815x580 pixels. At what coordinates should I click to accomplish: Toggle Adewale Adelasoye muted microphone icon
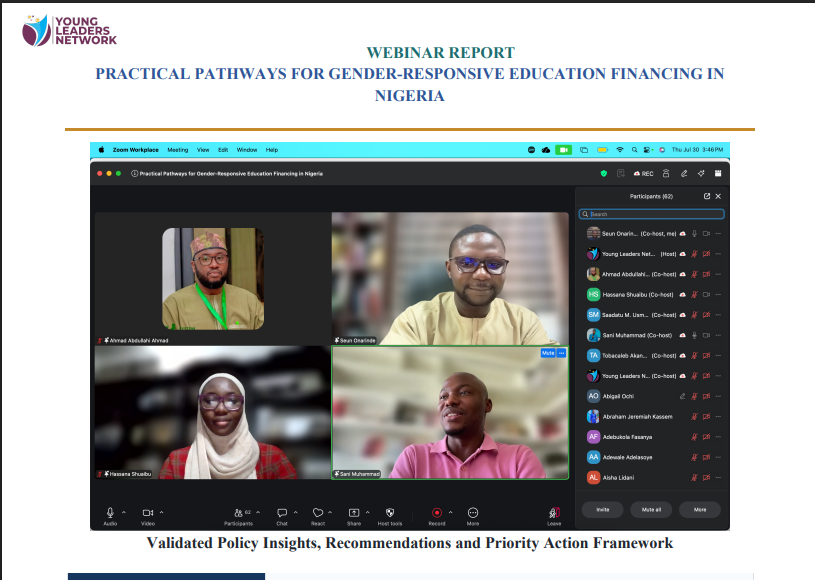point(694,457)
